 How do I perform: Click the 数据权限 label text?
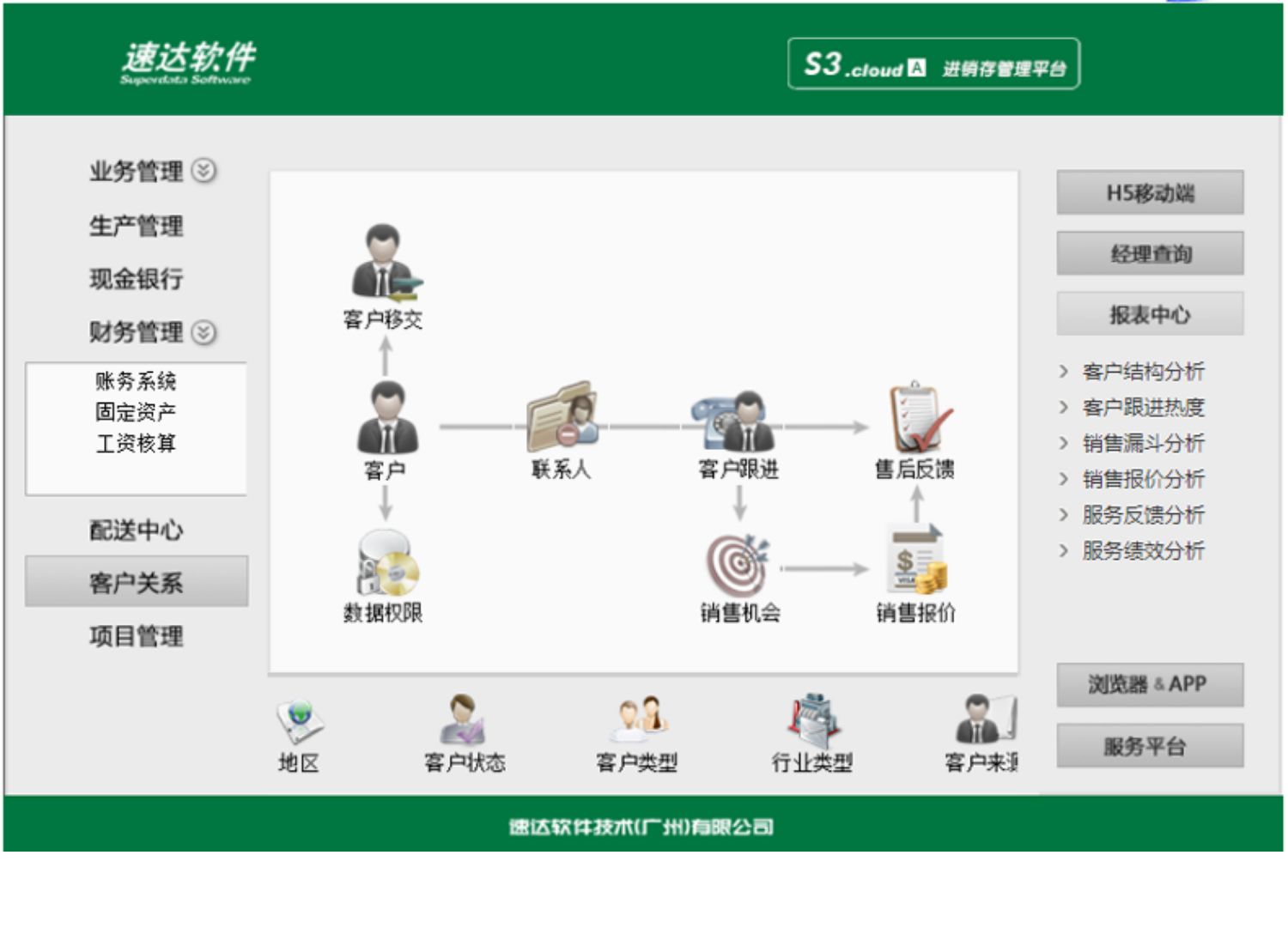pyautogui.click(x=383, y=613)
